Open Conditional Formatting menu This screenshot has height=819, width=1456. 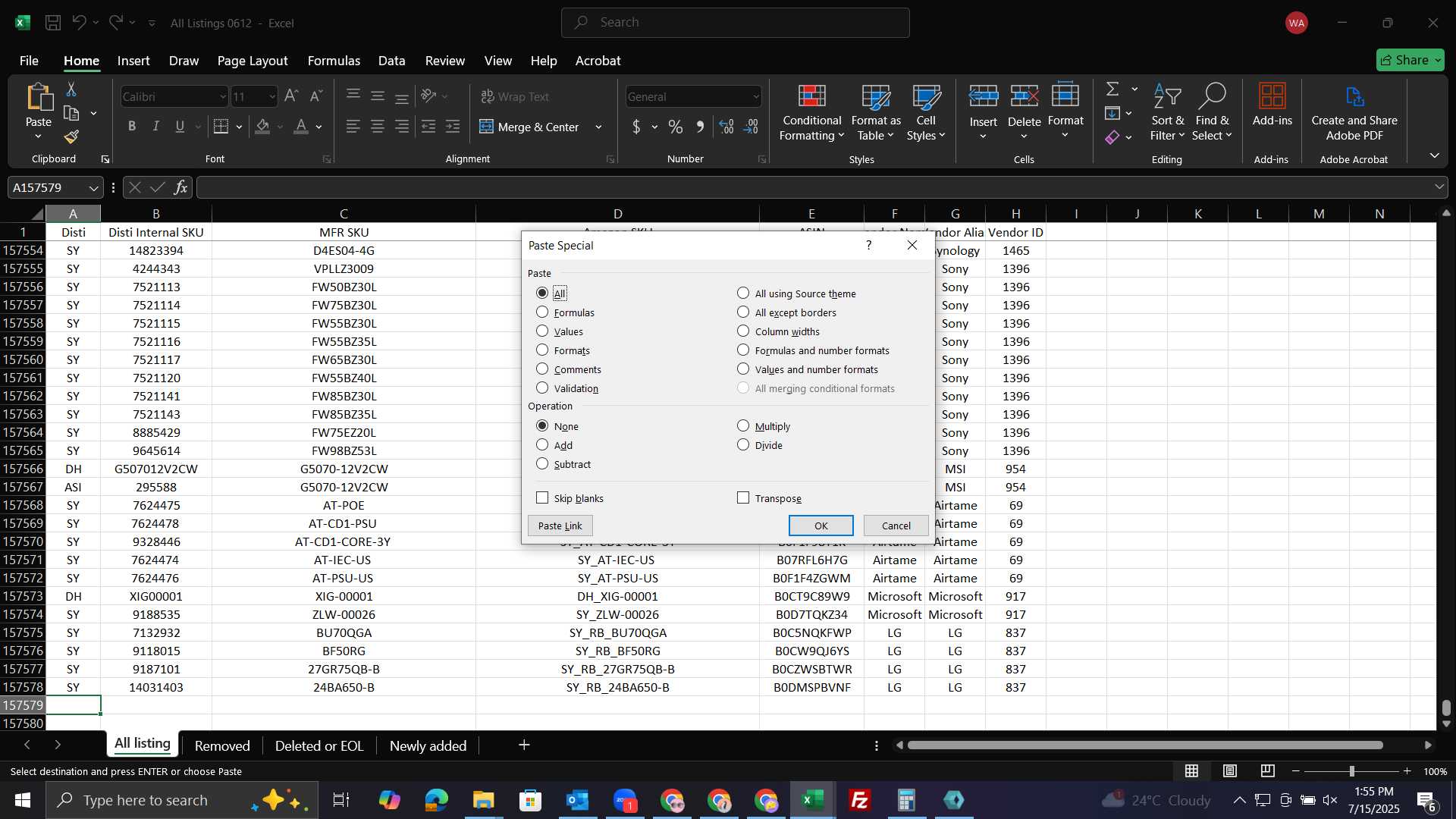click(x=812, y=114)
